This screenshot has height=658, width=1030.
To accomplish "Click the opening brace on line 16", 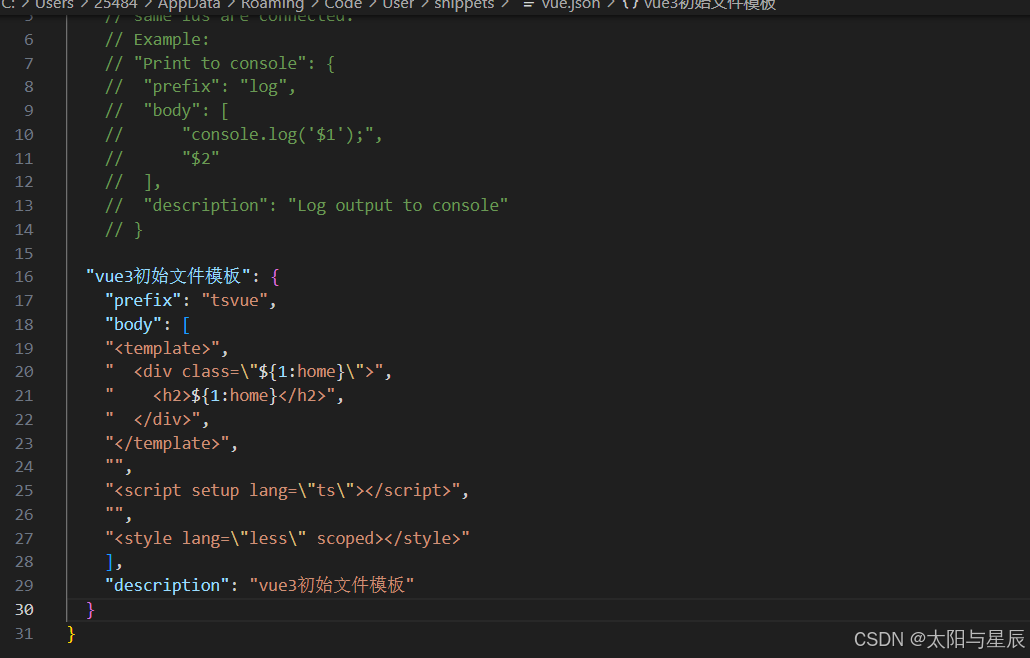I will pos(275,276).
